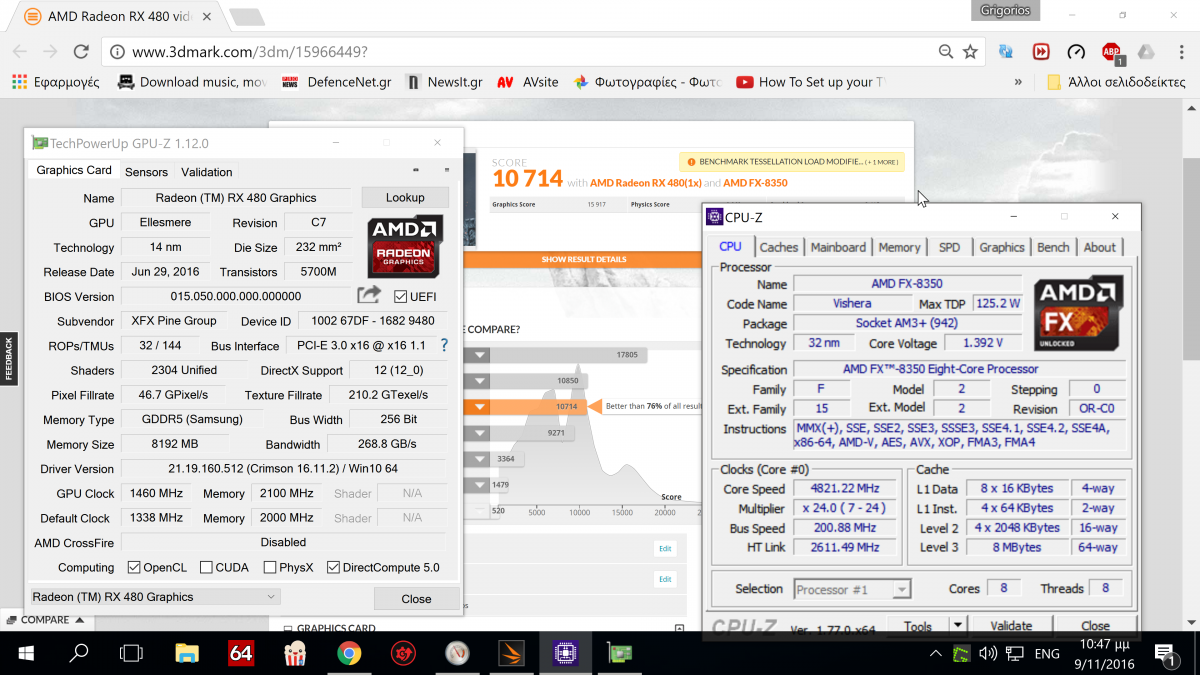The width and height of the screenshot is (1200, 675).
Task: Go back in browser history
Action: 21,52
